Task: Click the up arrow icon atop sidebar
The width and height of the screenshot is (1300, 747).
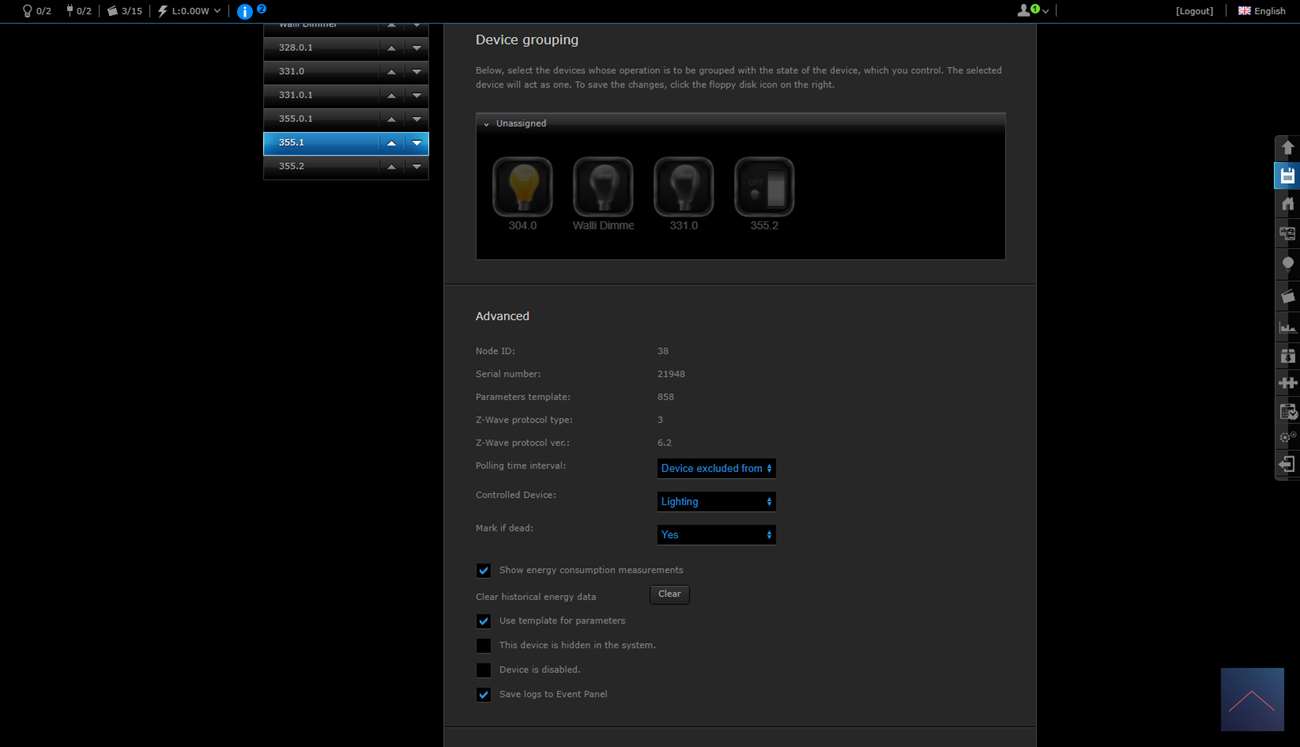Action: click(x=1287, y=148)
